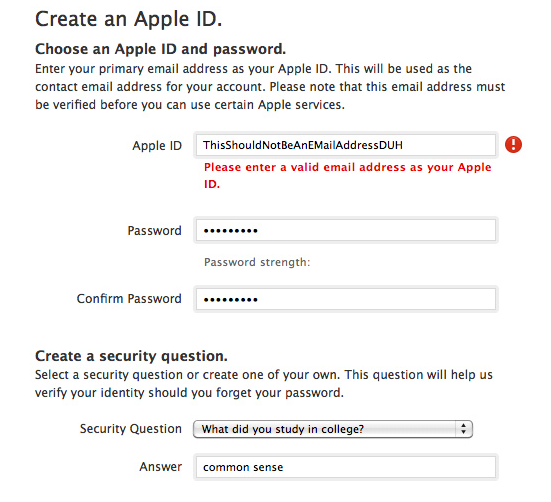The image size is (551, 502).
Task: Click the 'Create an Apple ID.' title
Action: point(129,19)
